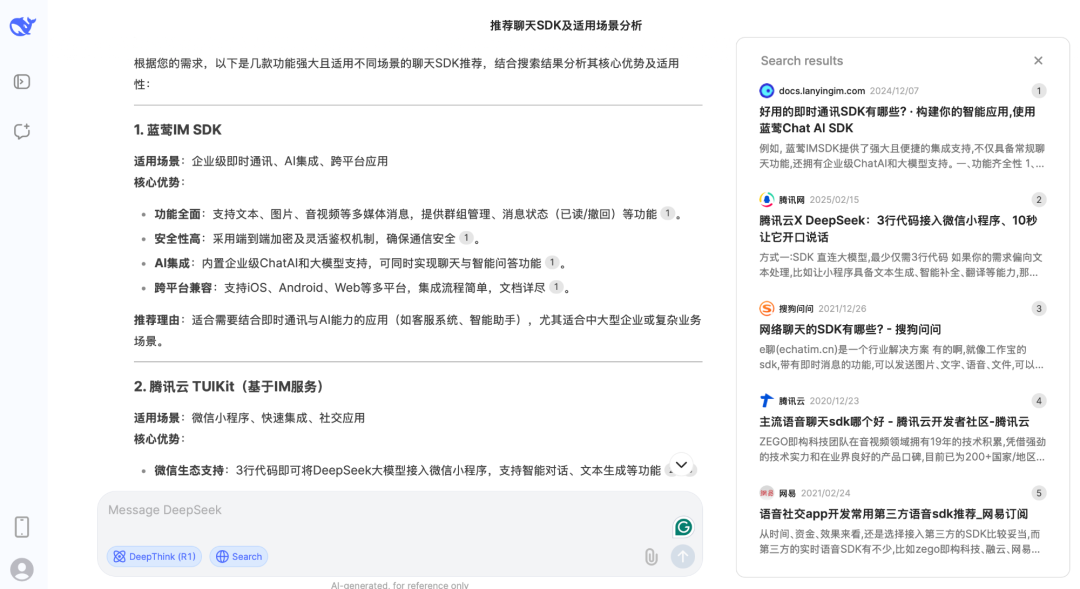
Task: Click the heading 1. 蓝莺IM SDK
Action: point(178,130)
